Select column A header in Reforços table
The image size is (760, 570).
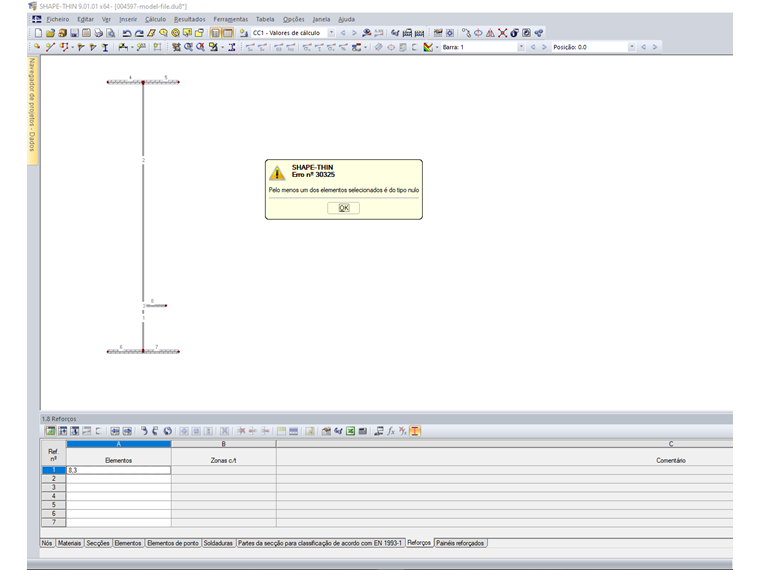point(118,443)
